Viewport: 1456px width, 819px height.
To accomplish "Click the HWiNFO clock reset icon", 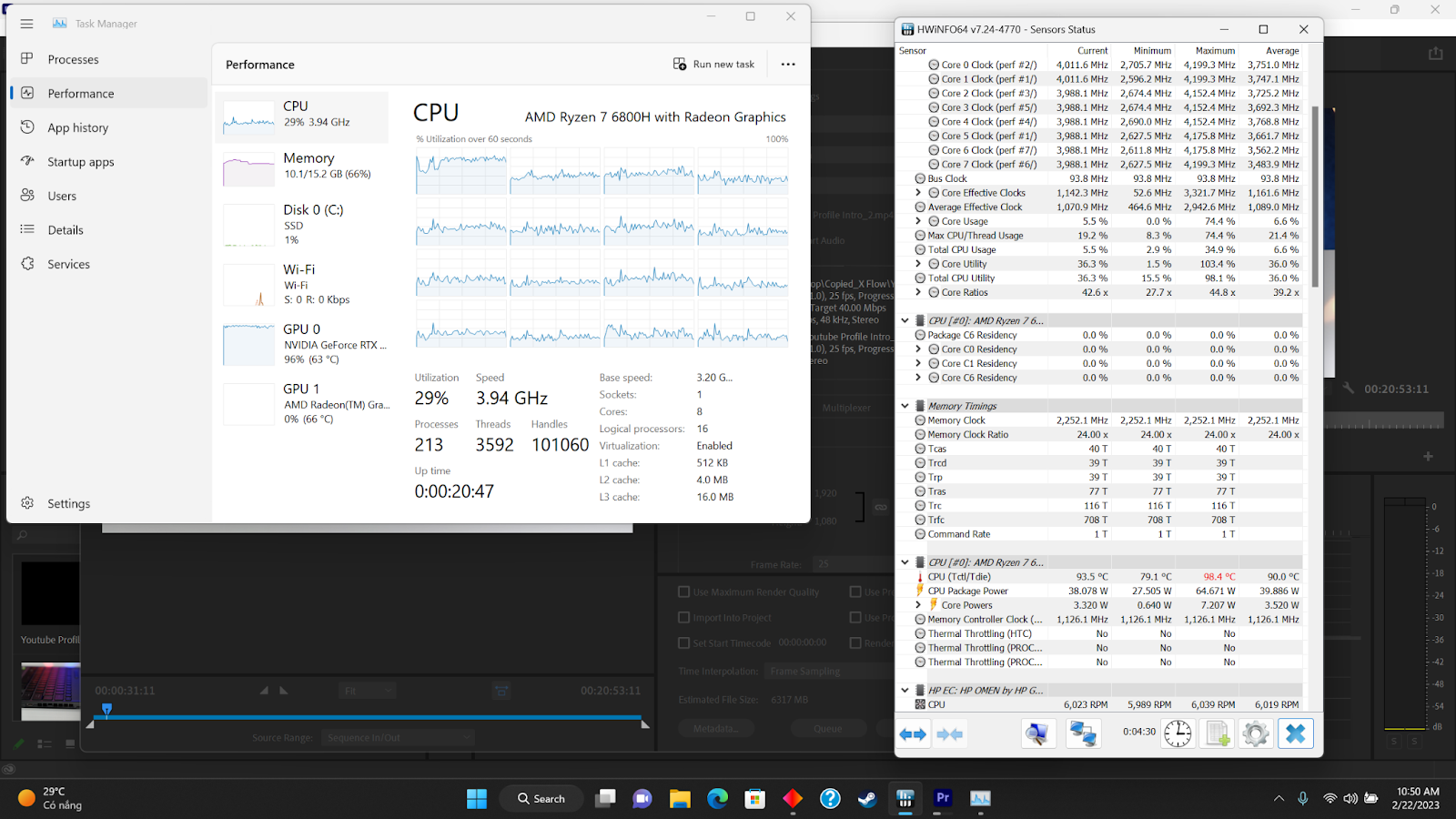I will pyautogui.click(x=1178, y=733).
